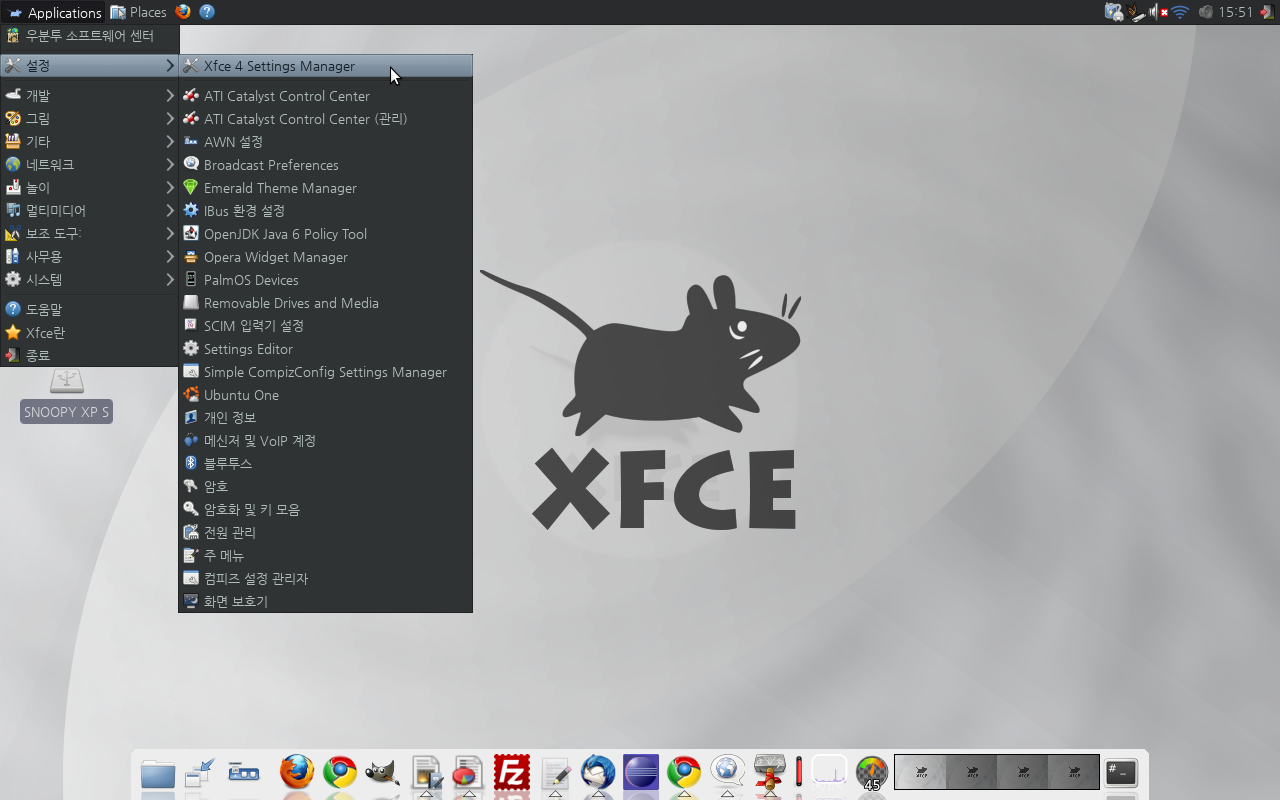Open the Applications menu button

click(x=54, y=12)
